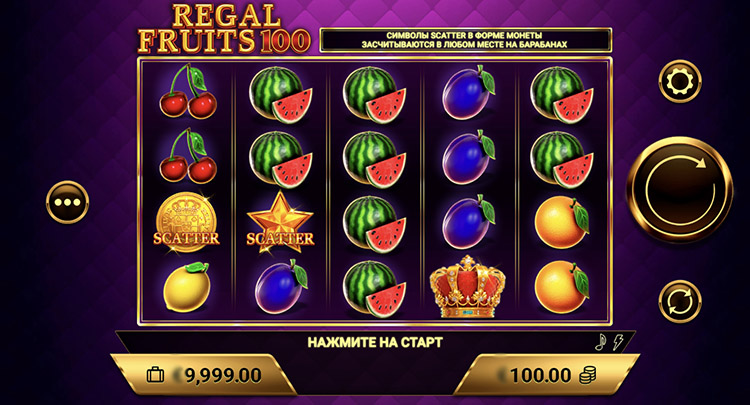Open the 9,999.00 balance panel
This screenshot has width=750, height=405.
point(203,375)
